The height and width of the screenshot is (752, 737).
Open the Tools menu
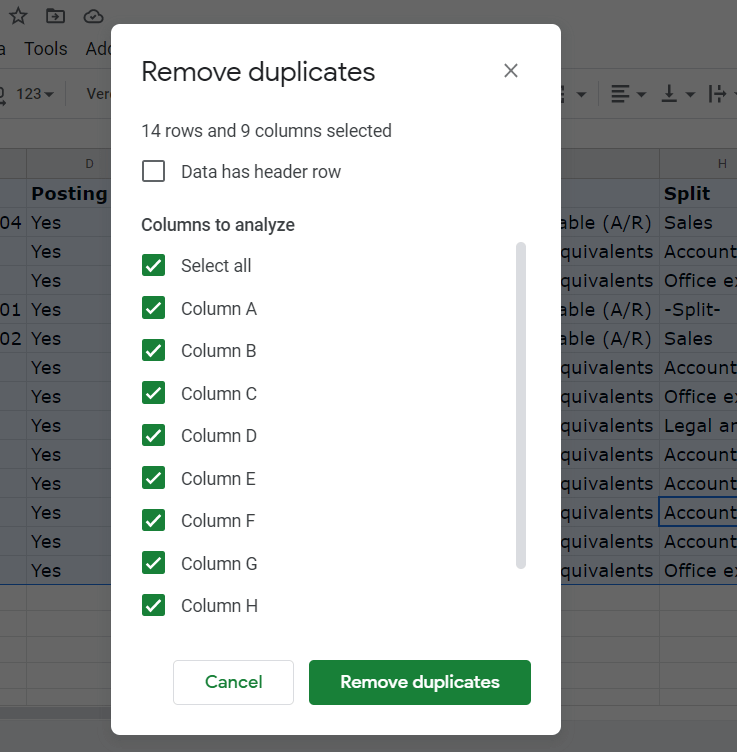pos(46,48)
